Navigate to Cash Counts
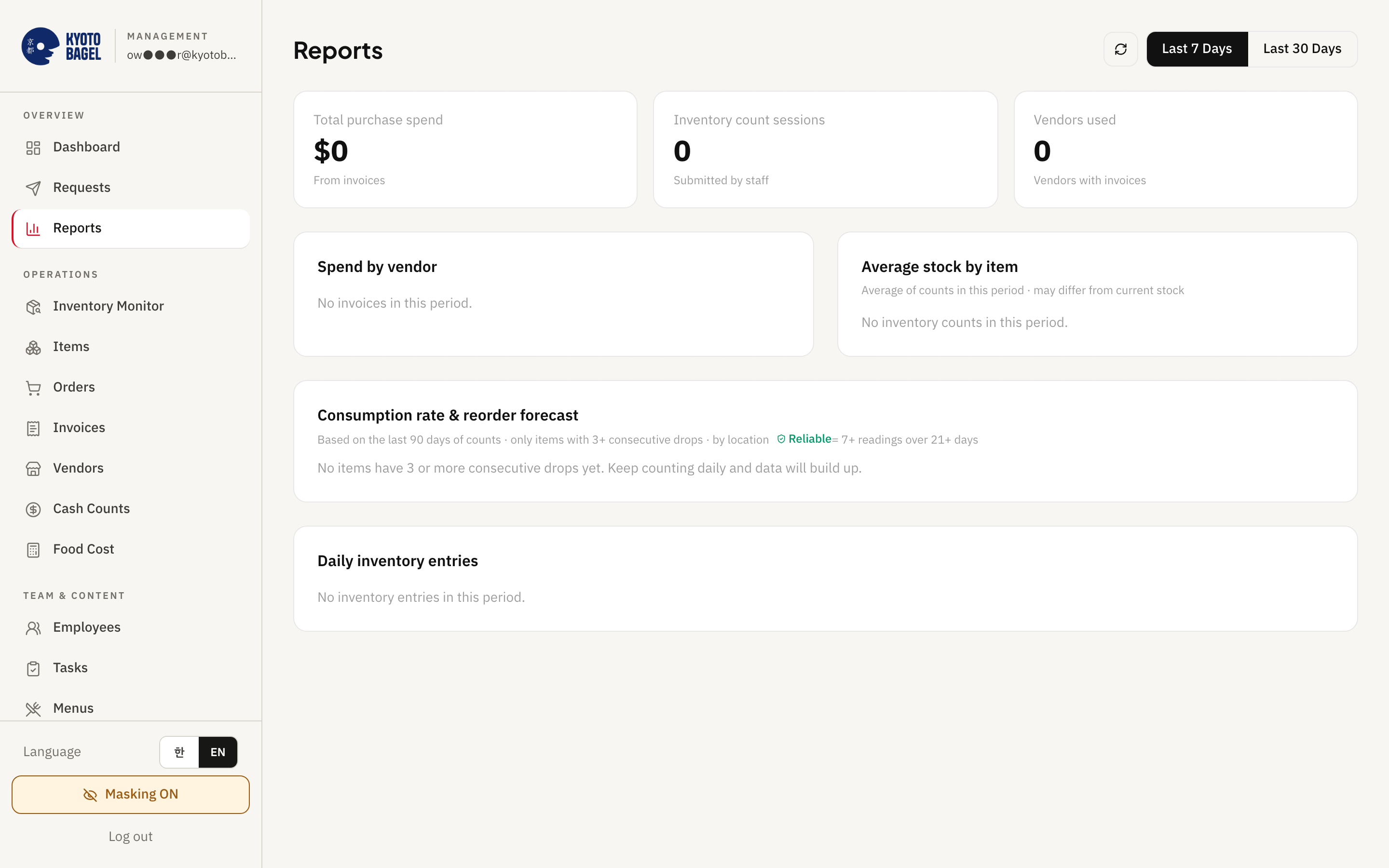The image size is (1389, 868). click(131, 509)
